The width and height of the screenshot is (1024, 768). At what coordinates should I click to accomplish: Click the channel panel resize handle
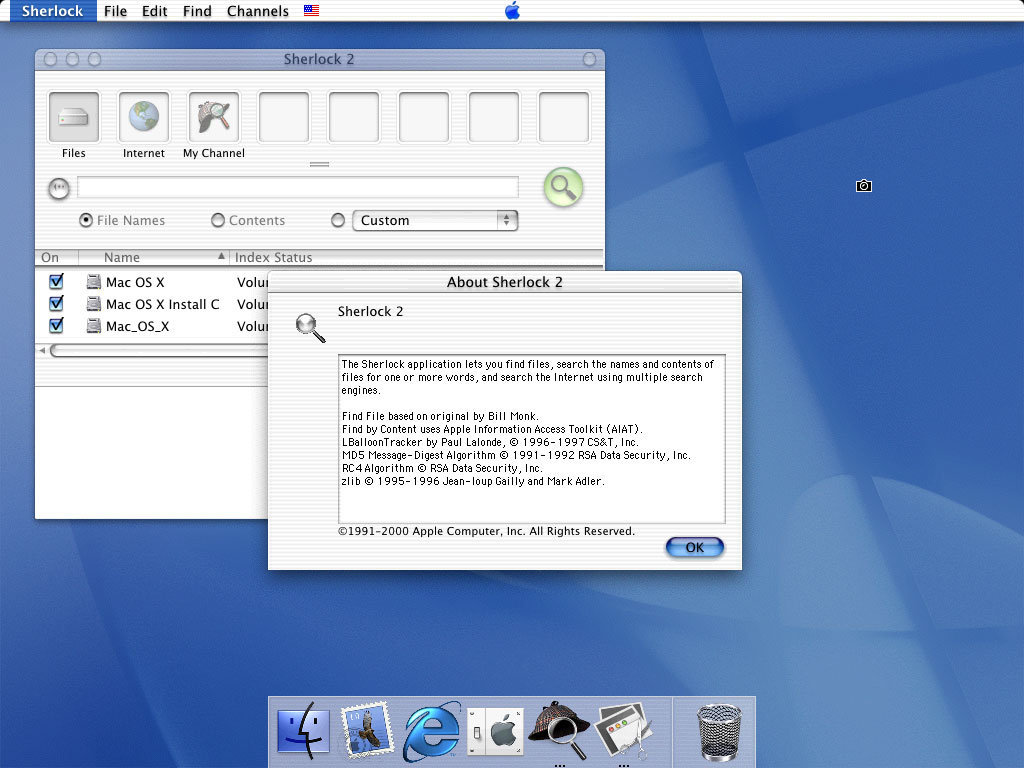[319, 165]
